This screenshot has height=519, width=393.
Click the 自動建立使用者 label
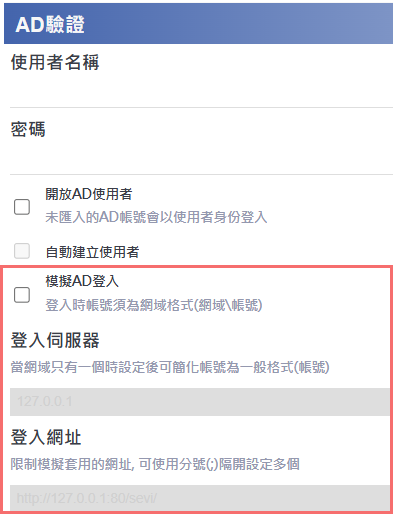point(92,252)
